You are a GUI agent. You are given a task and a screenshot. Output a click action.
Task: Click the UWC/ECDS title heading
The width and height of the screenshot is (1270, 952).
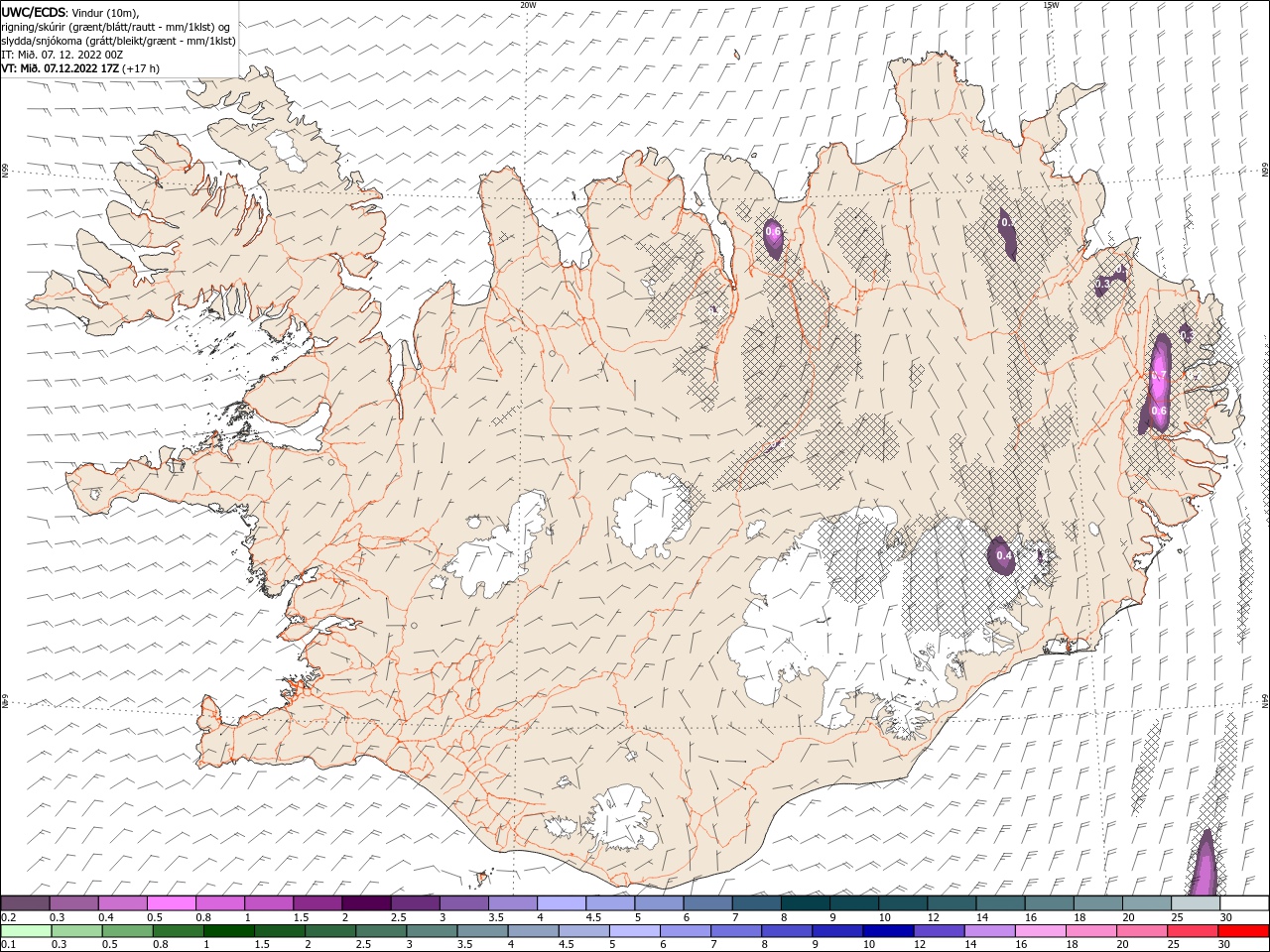(35, 12)
